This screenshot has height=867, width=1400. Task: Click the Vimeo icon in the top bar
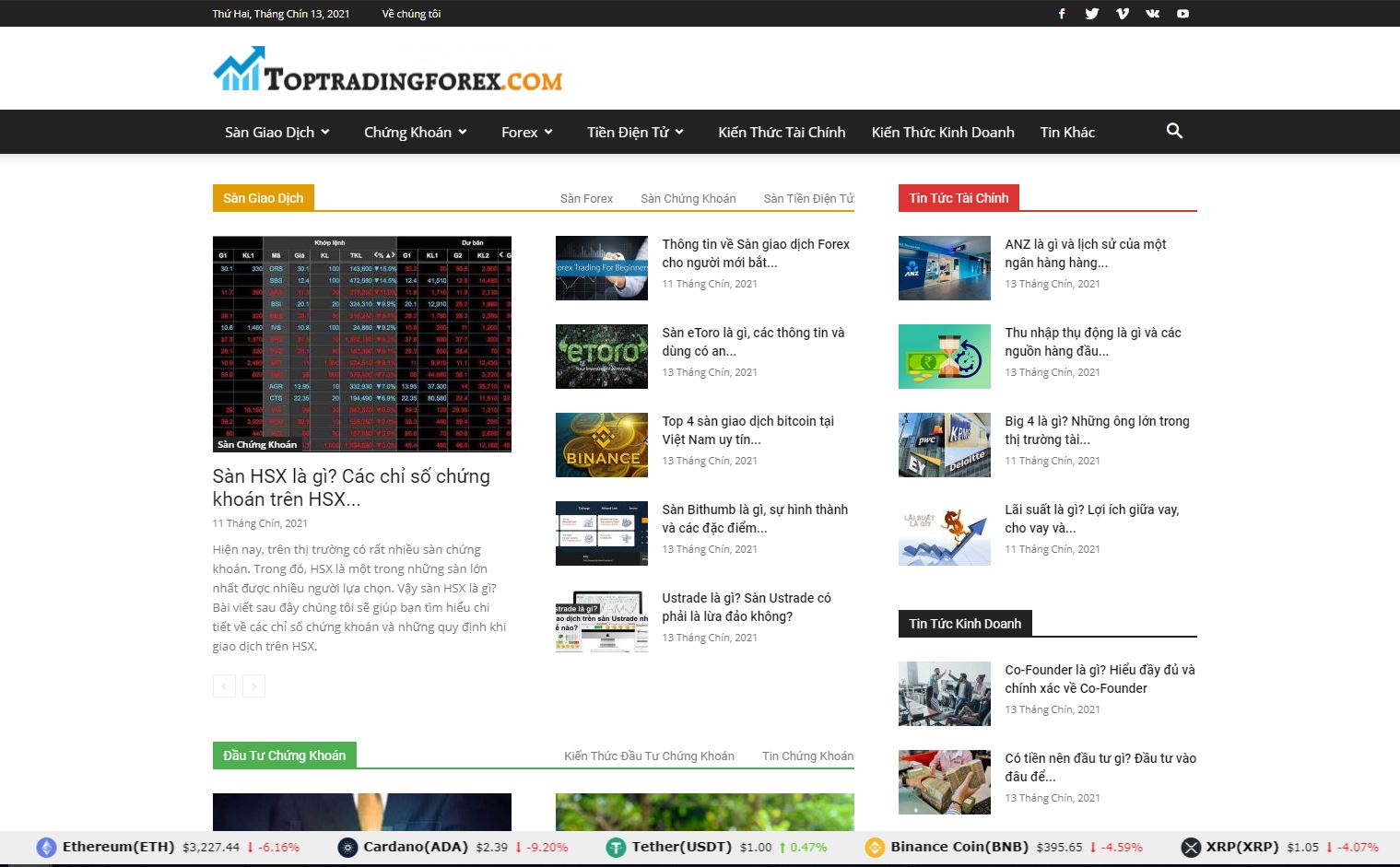pyautogui.click(x=1123, y=14)
